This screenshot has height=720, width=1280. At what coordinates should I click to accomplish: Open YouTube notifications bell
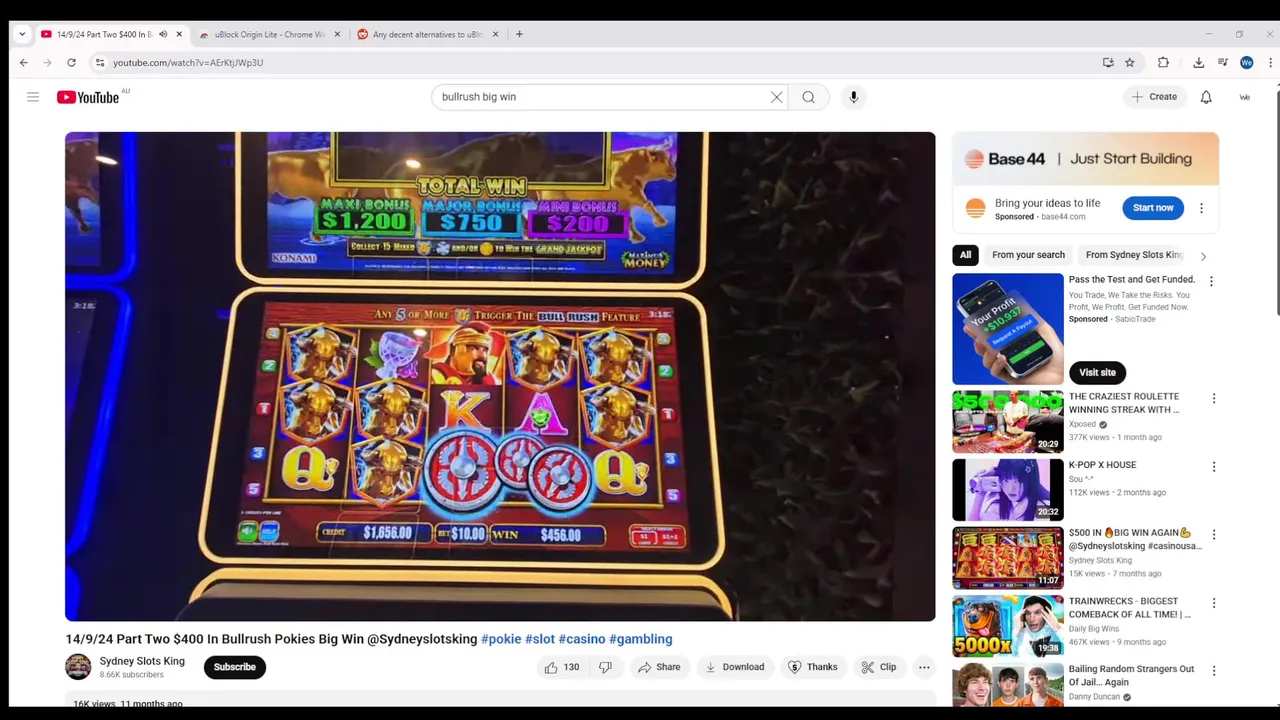1206,97
